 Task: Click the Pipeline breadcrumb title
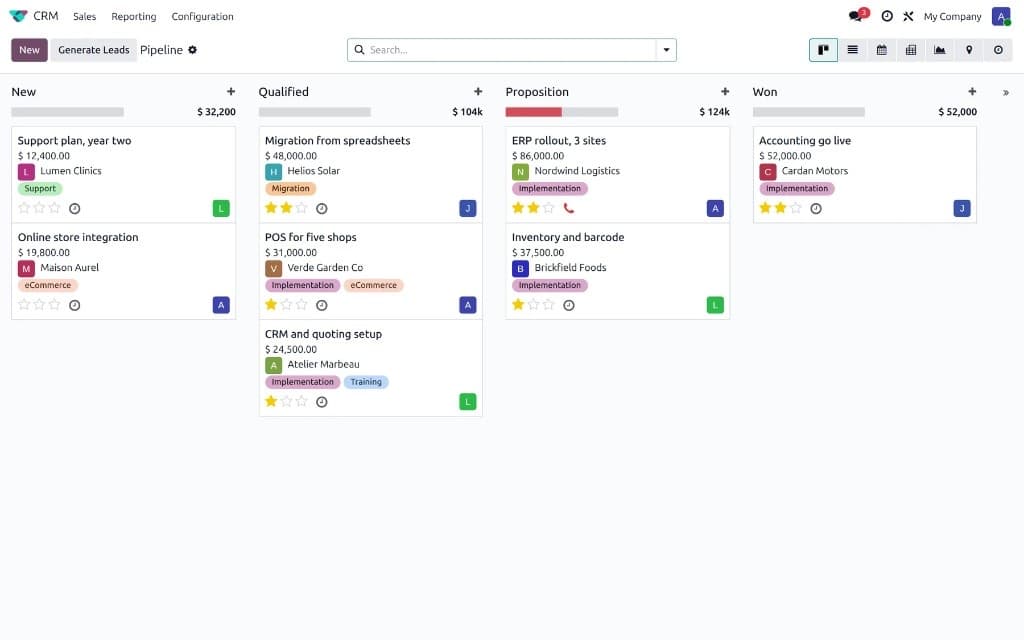161,50
